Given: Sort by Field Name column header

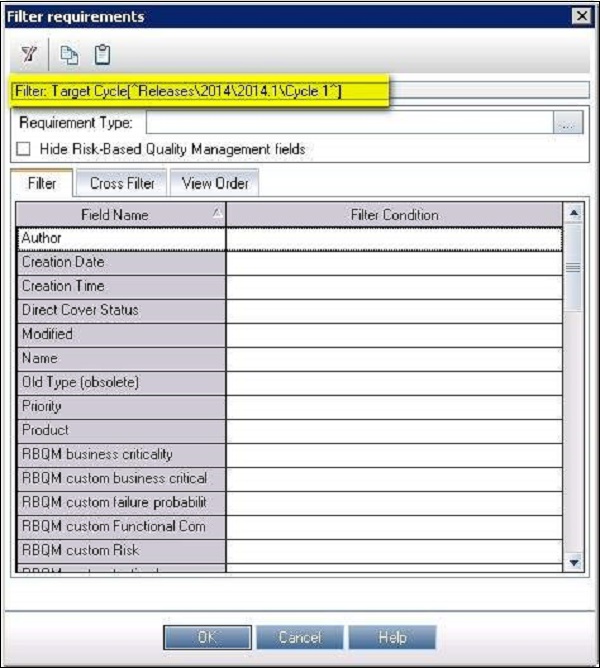Looking at the screenshot, I should pyautogui.click(x=120, y=214).
